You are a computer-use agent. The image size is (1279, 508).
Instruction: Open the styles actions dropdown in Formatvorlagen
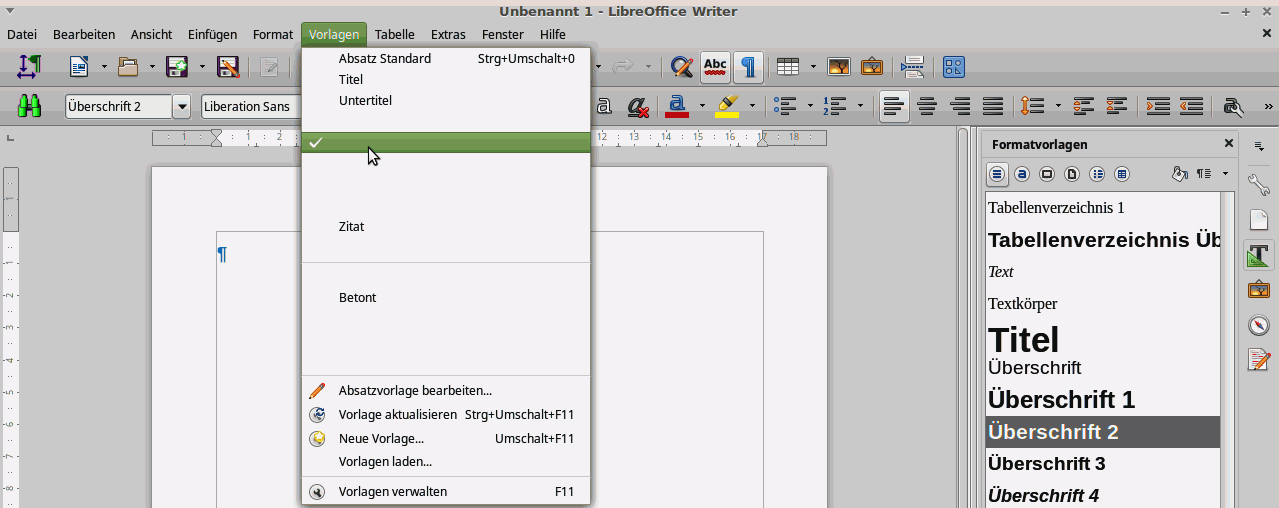pos(1226,174)
